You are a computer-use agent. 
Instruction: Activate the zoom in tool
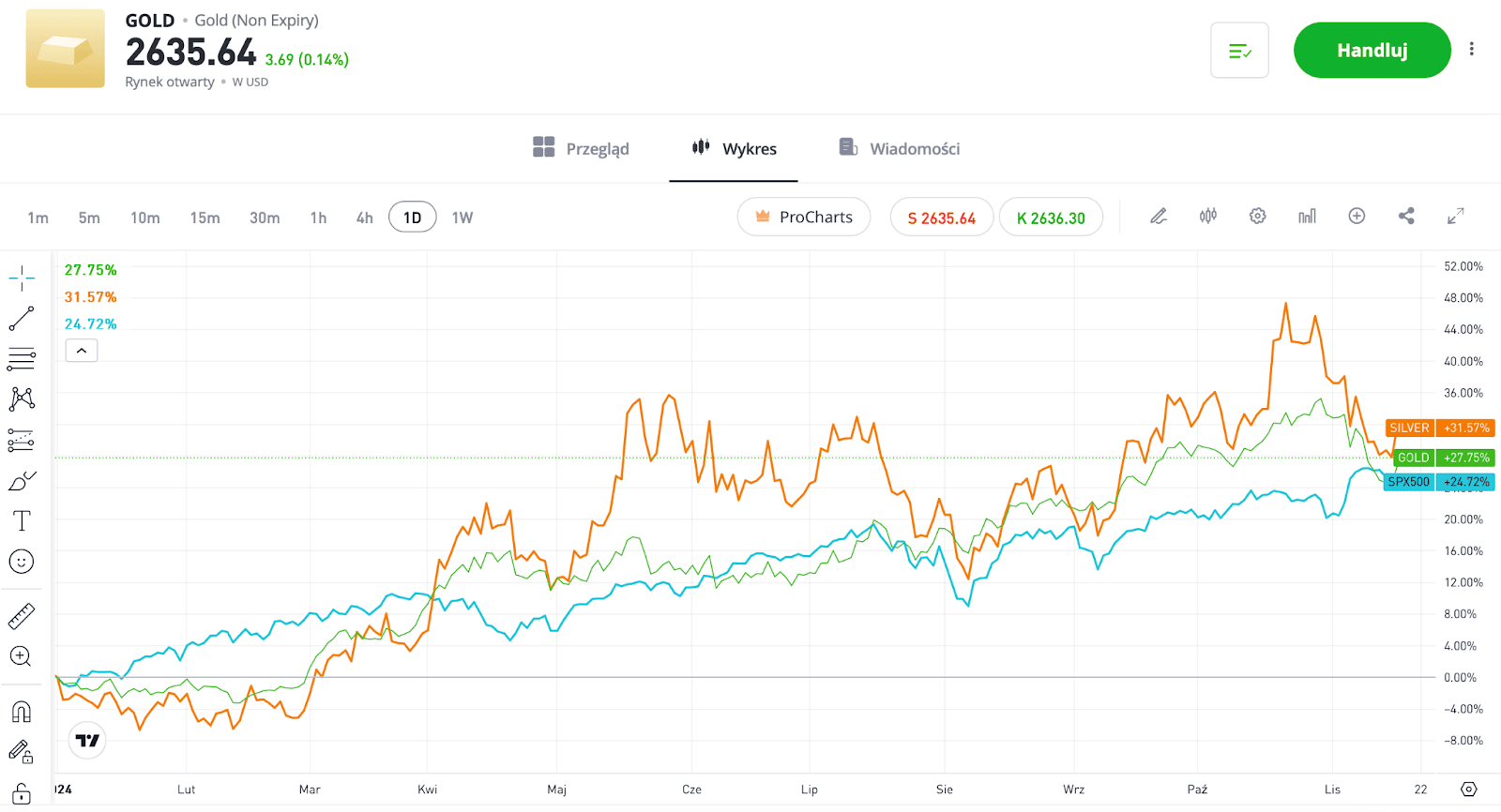[x=22, y=656]
